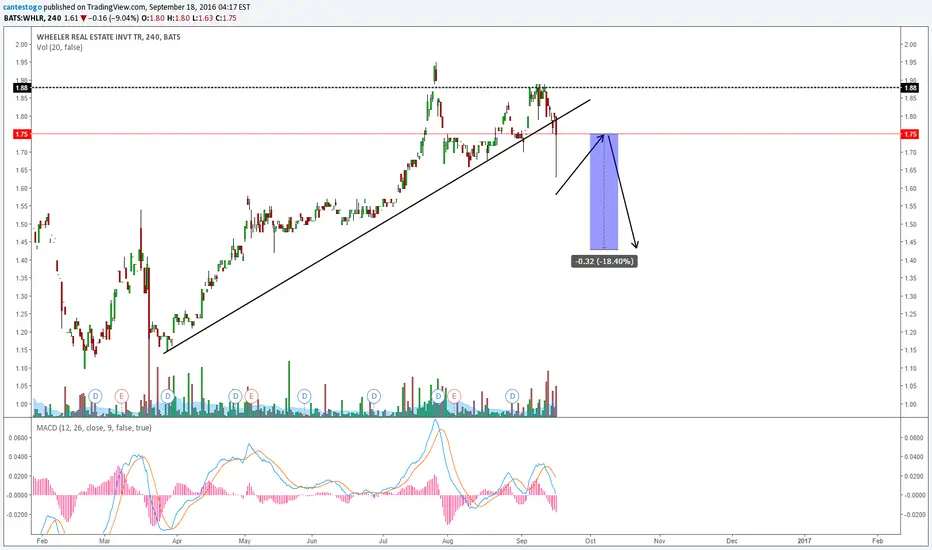
Task: Click the Oct label on time axis
Action: point(590,541)
